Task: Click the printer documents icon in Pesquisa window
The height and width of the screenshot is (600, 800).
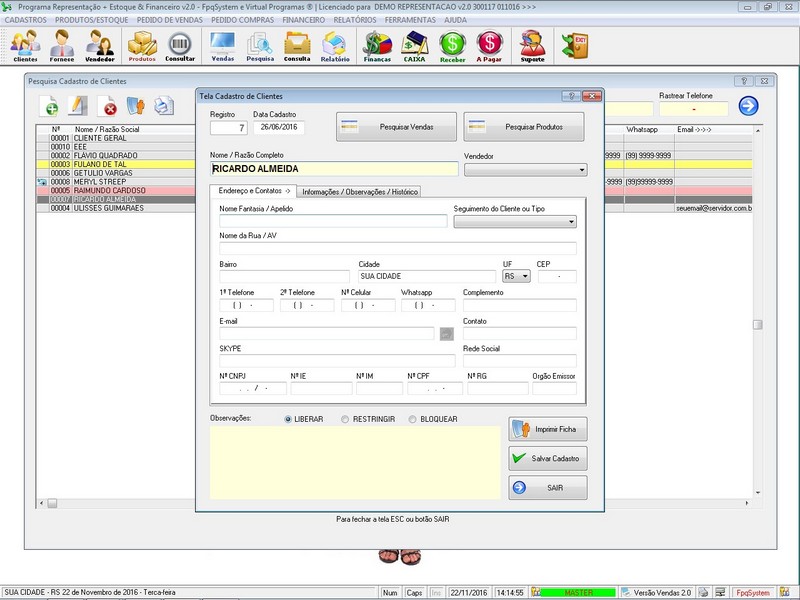Action: [x=164, y=106]
